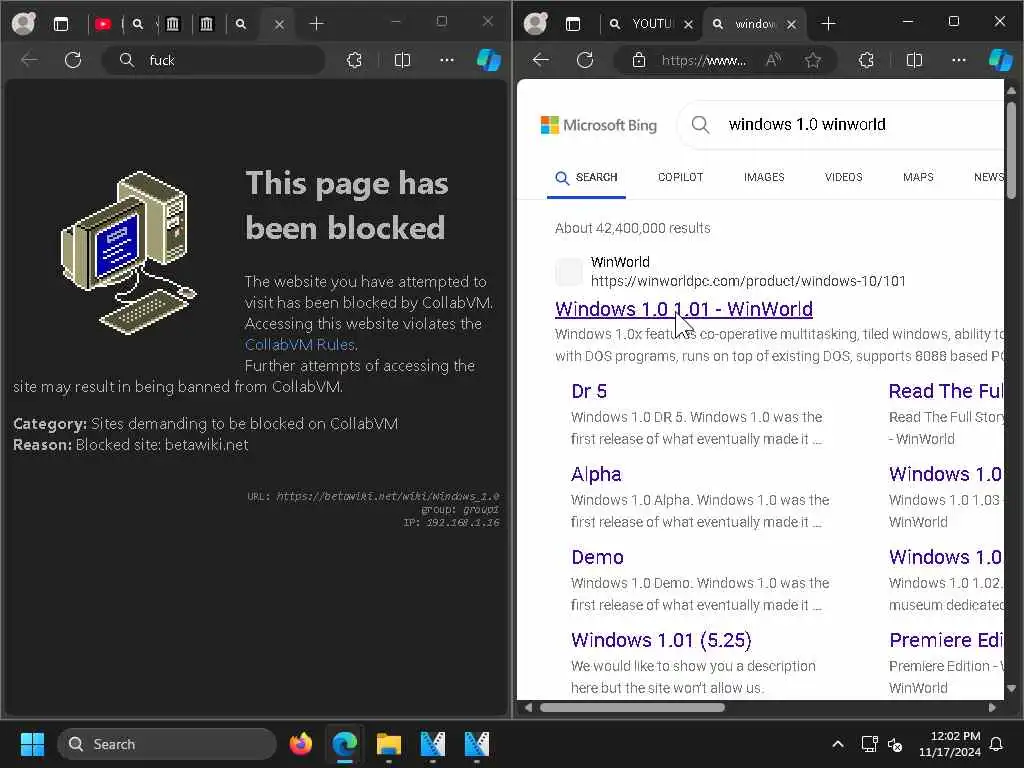Launch Firefox from the taskbar
Image resolution: width=1024 pixels, height=768 pixels.
click(x=301, y=744)
